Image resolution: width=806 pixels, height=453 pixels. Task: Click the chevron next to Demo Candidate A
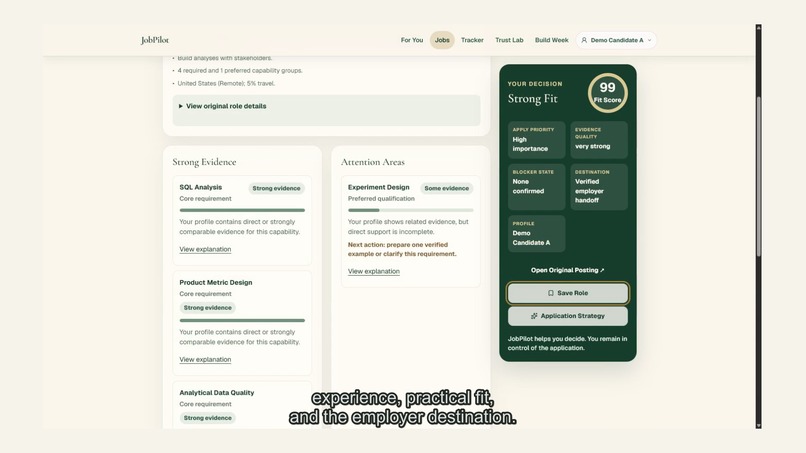tap(649, 40)
